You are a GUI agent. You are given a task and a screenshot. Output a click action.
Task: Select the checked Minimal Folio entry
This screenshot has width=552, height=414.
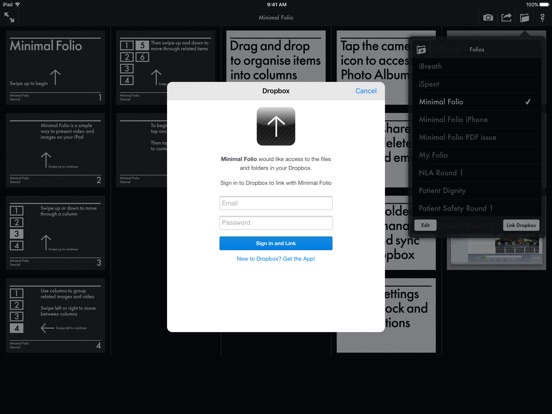click(x=477, y=102)
